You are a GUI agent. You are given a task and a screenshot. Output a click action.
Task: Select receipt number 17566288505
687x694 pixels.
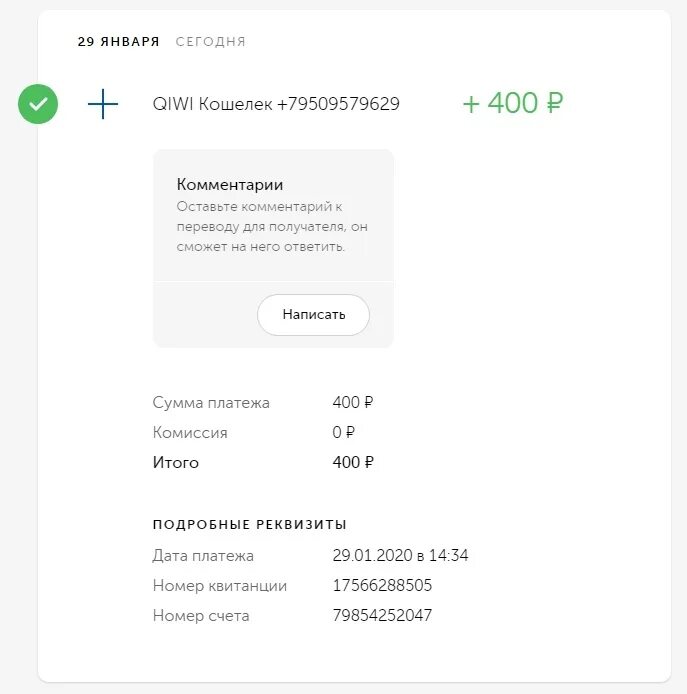pos(382,585)
